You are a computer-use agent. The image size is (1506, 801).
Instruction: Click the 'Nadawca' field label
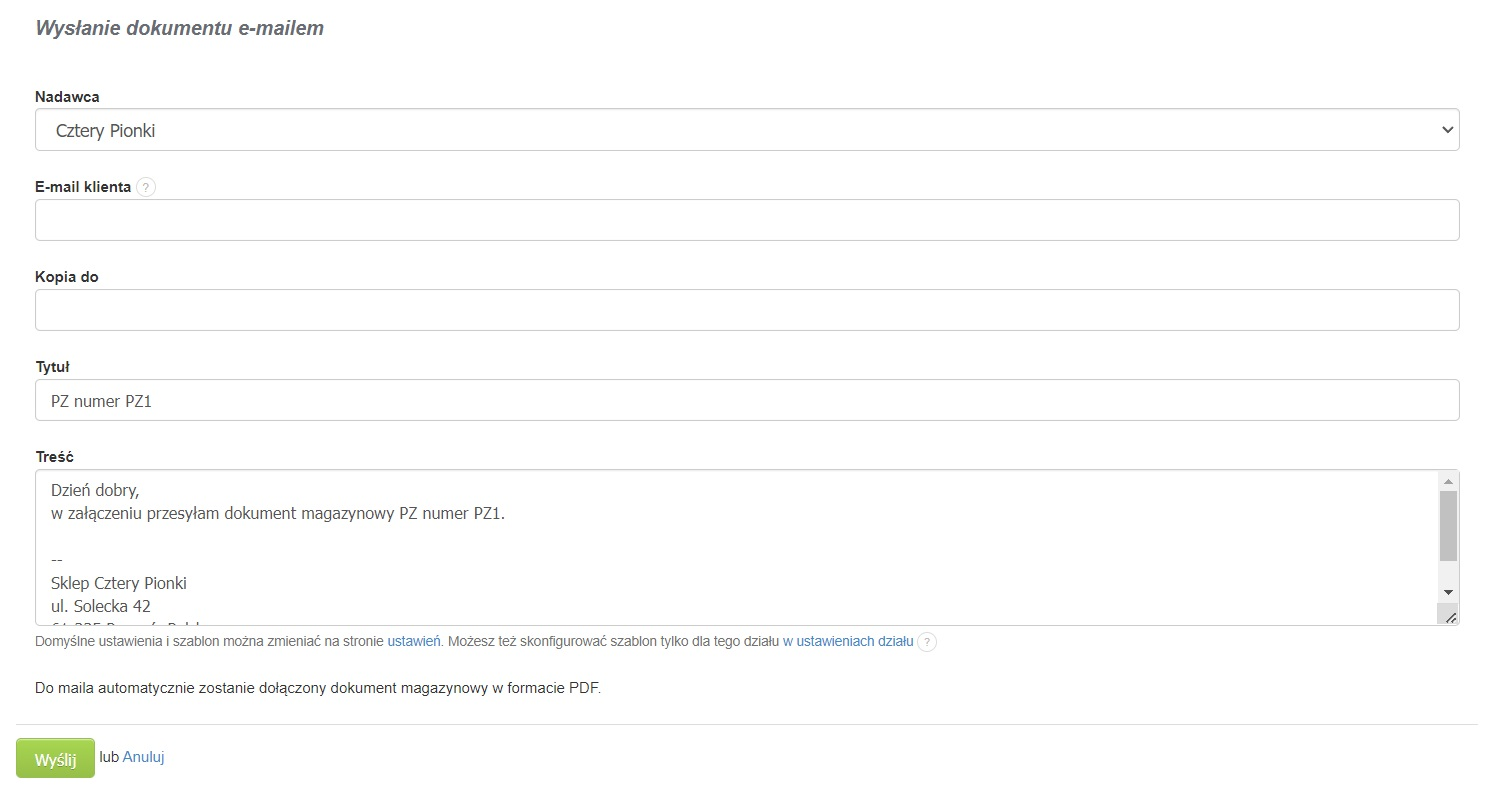point(67,97)
